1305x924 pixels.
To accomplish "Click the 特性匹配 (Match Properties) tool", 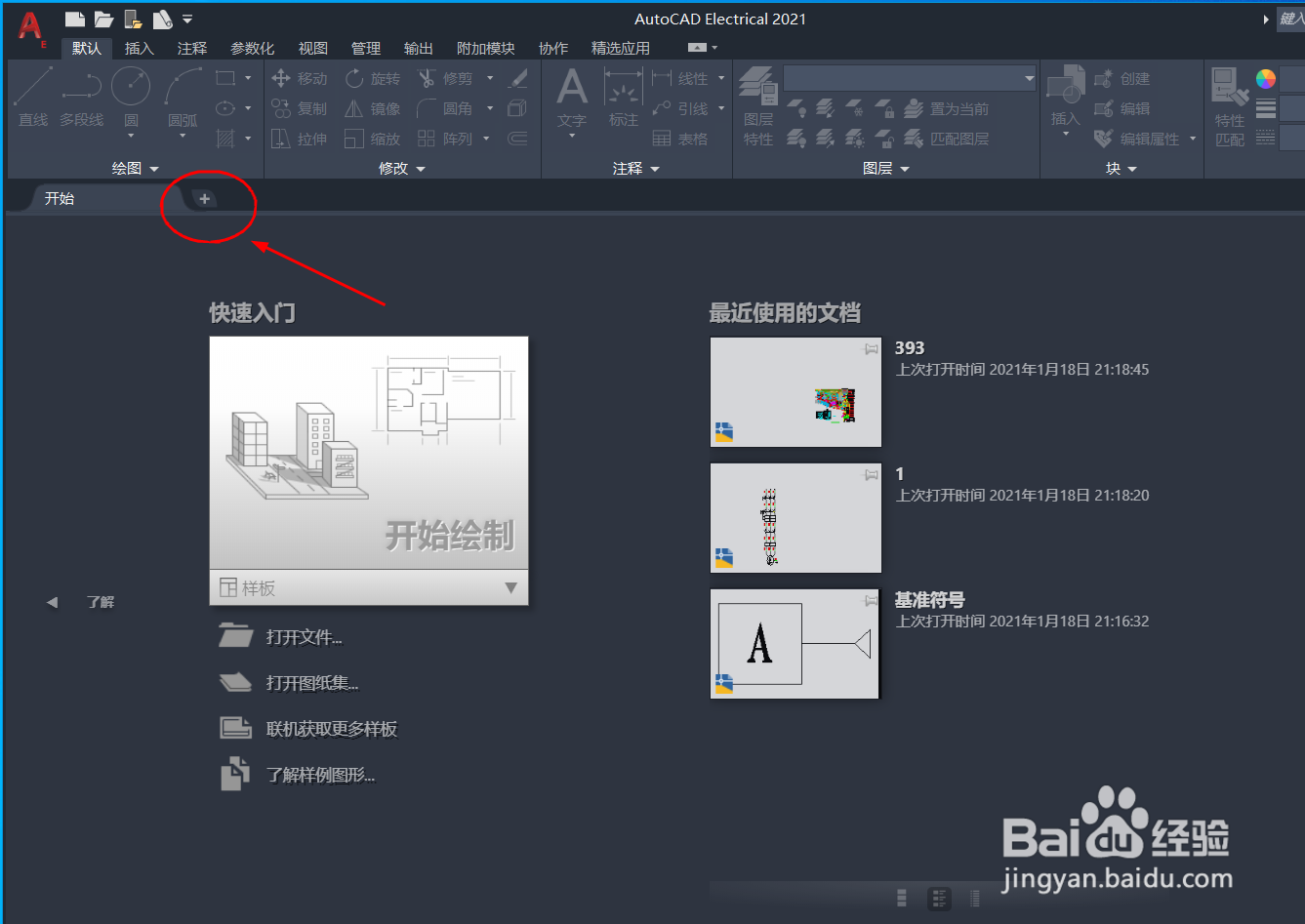I will click(1230, 107).
